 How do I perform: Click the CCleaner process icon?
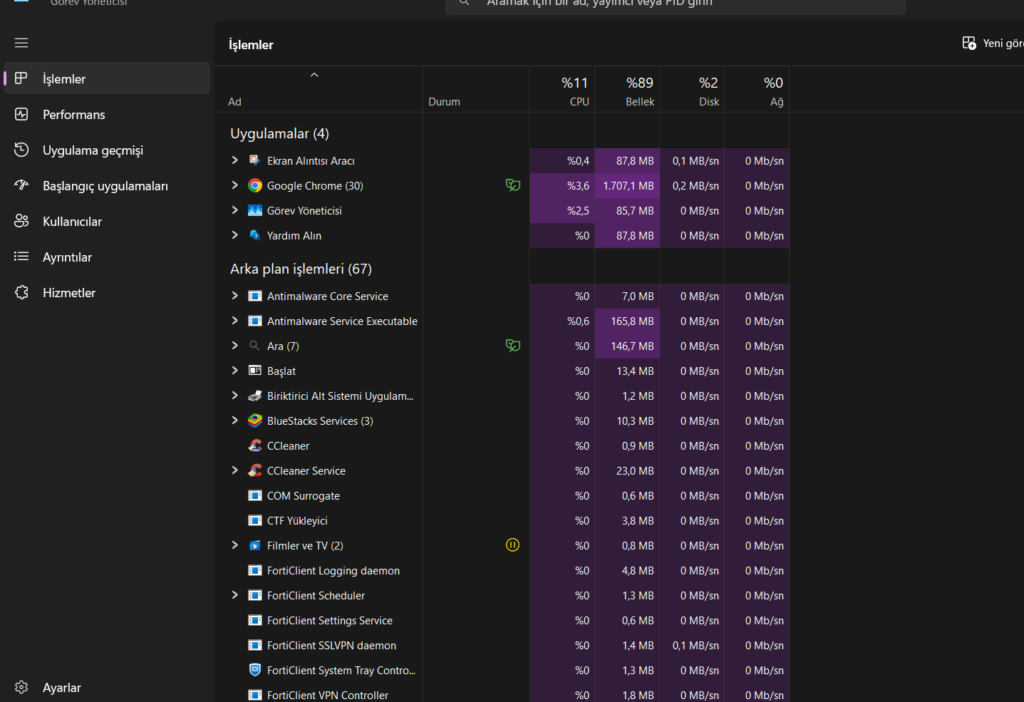(x=255, y=446)
